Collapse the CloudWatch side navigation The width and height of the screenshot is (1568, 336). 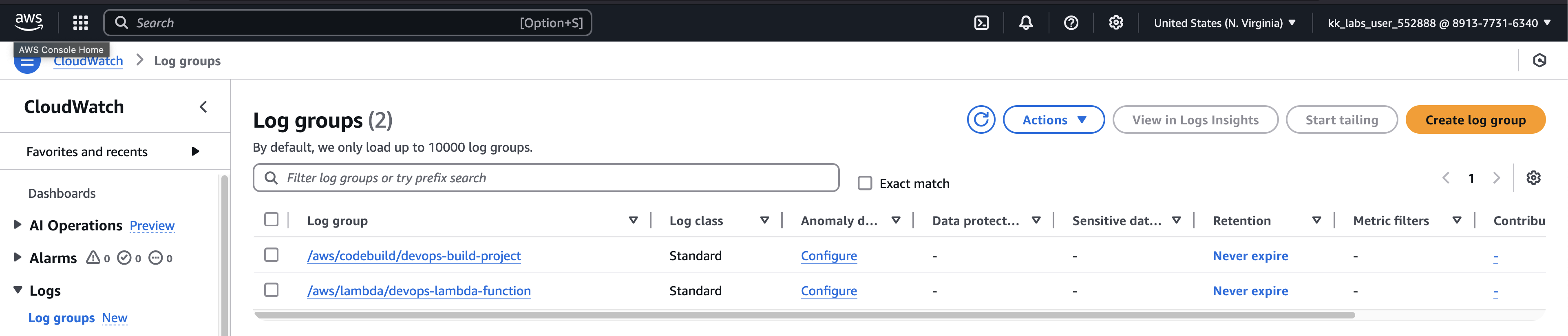pyautogui.click(x=203, y=107)
